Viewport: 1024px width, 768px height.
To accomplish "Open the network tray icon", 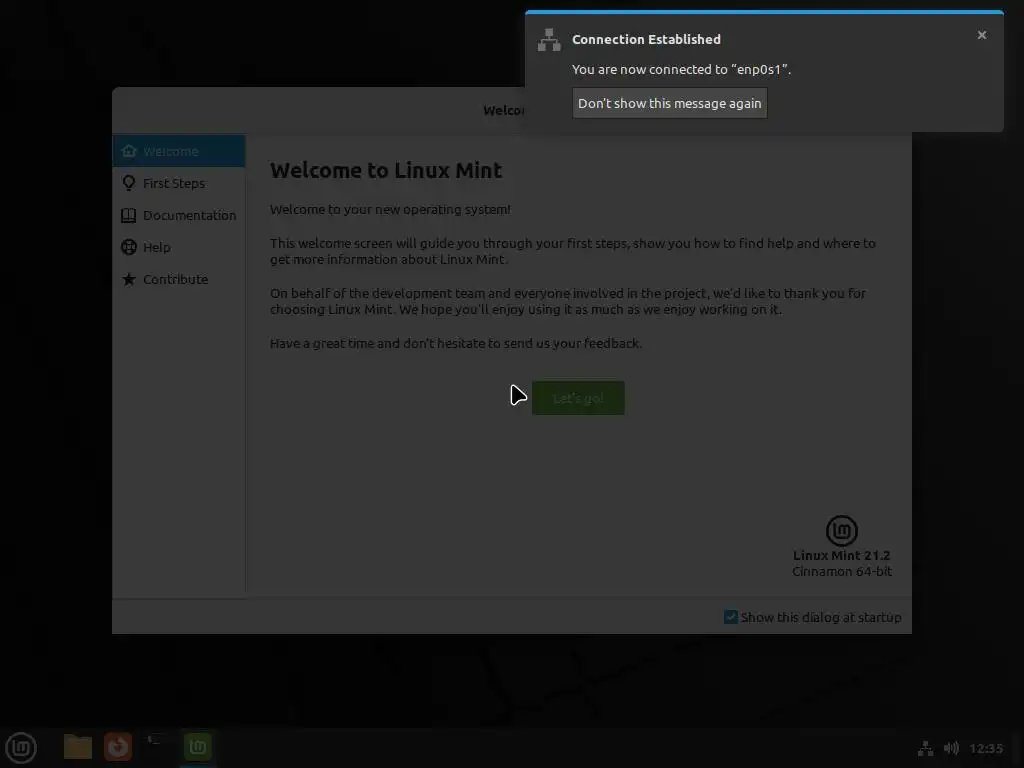I will (x=925, y=748).
